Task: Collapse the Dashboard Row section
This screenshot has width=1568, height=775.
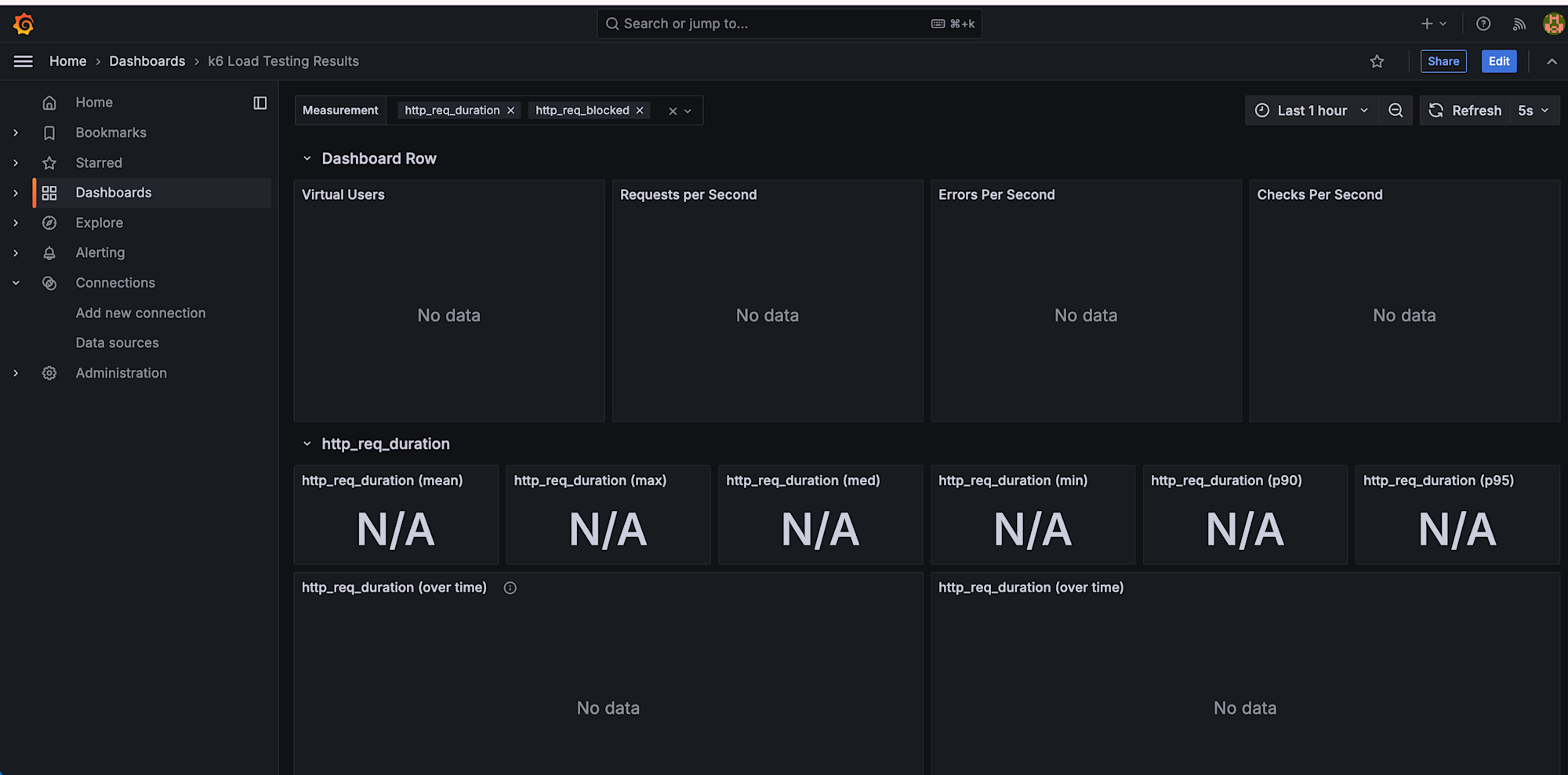Action: pos(307,158)
